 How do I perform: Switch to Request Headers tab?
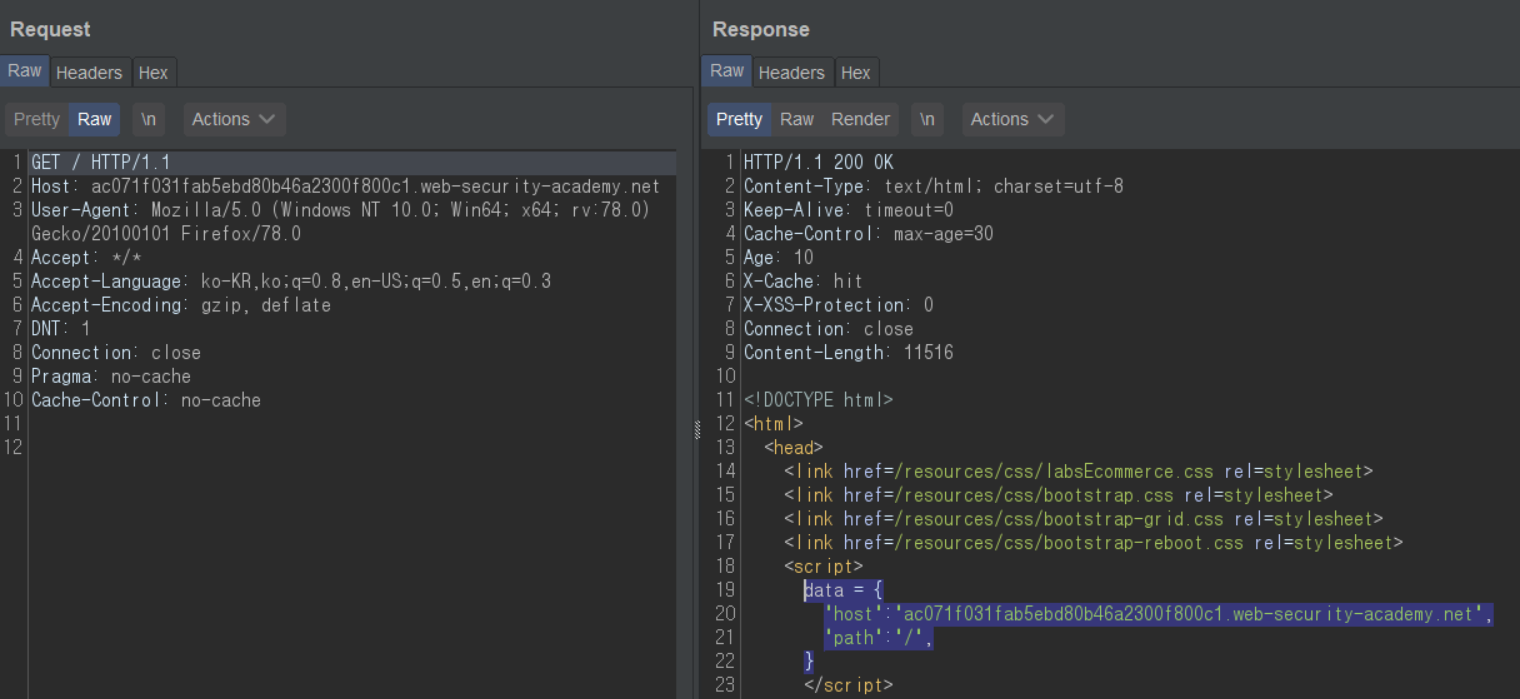tap(89, 72)
